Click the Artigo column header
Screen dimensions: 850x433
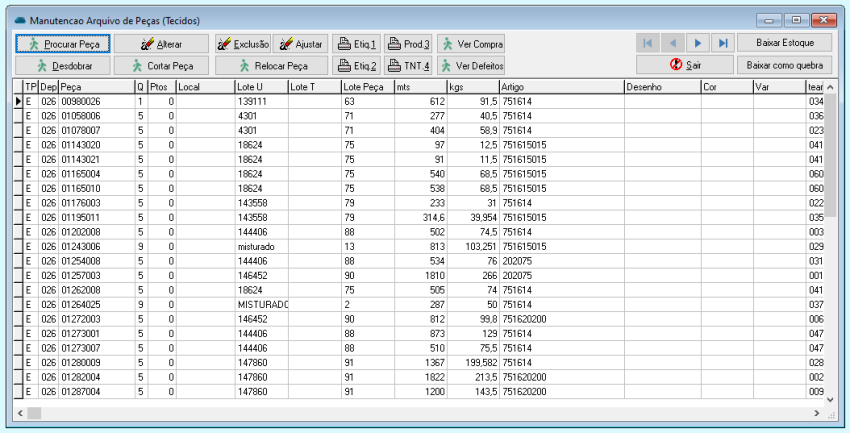[x=560, y=87]
